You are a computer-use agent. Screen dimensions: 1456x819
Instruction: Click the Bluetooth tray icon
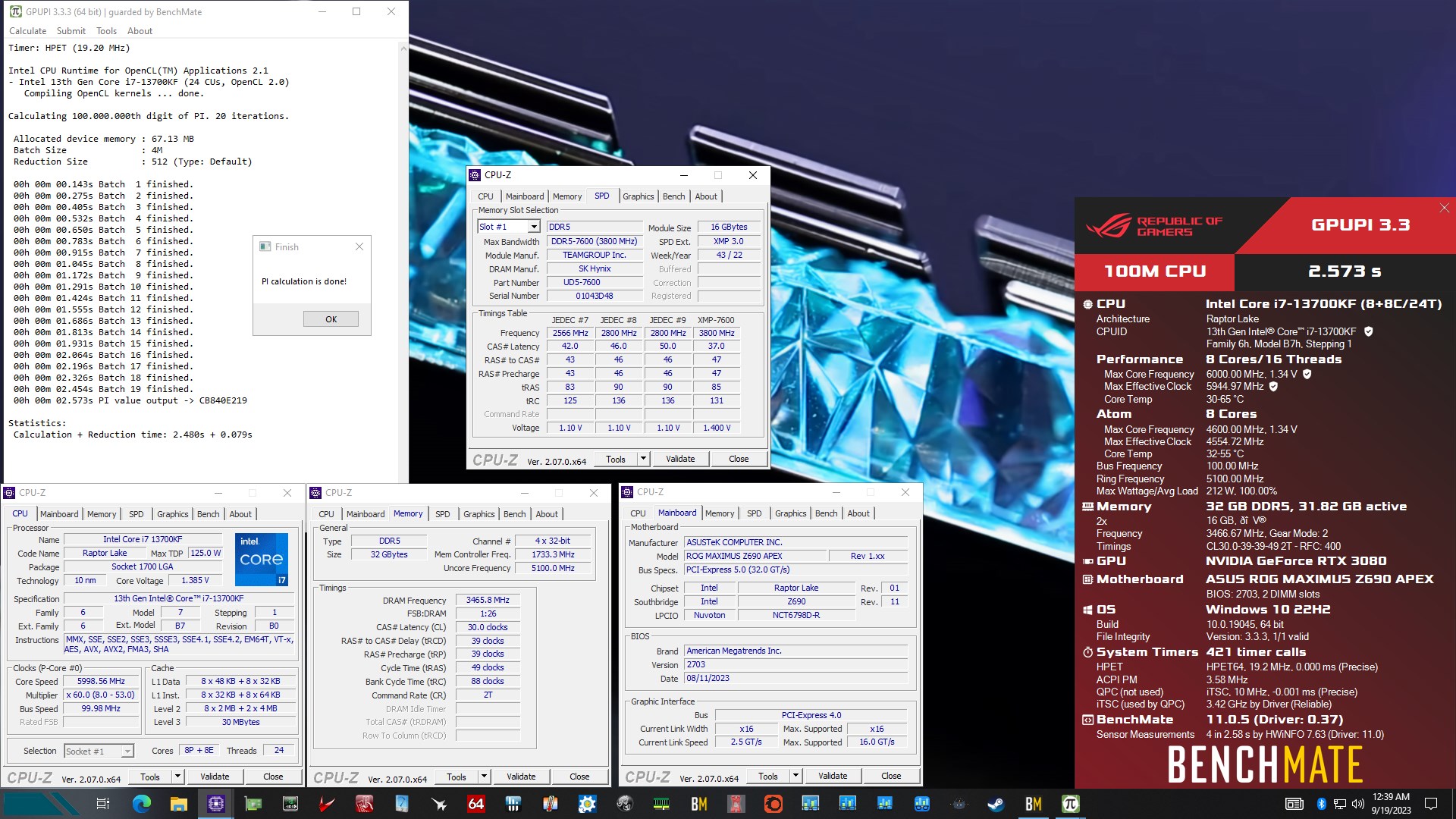coord(1321,804)
